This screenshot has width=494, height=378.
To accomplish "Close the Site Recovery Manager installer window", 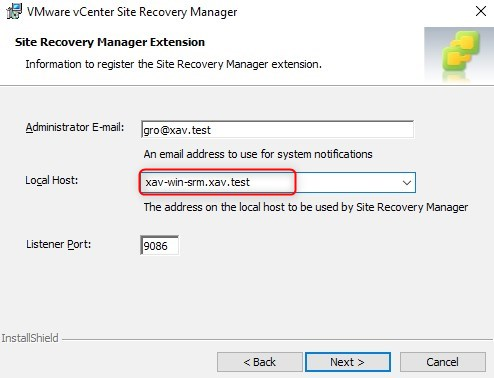I will 481,11.
